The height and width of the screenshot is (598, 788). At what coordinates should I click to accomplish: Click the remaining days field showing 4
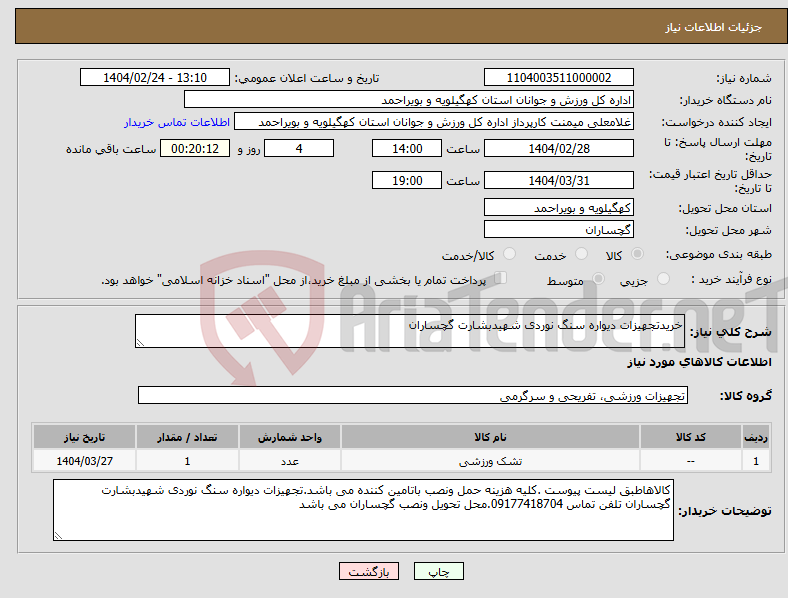[x=299, y=148]
